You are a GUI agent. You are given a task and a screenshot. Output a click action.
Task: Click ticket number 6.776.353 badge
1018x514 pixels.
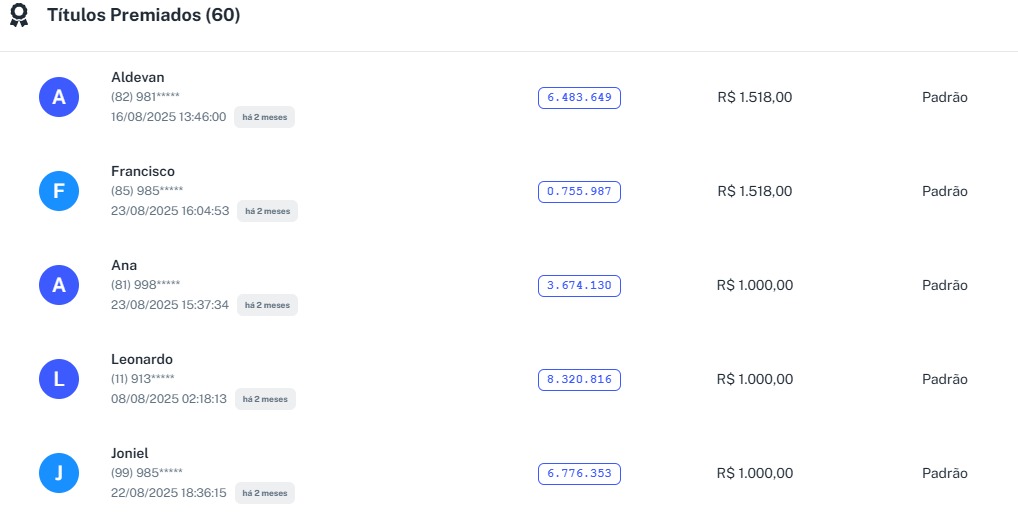(x=579, y=473)
